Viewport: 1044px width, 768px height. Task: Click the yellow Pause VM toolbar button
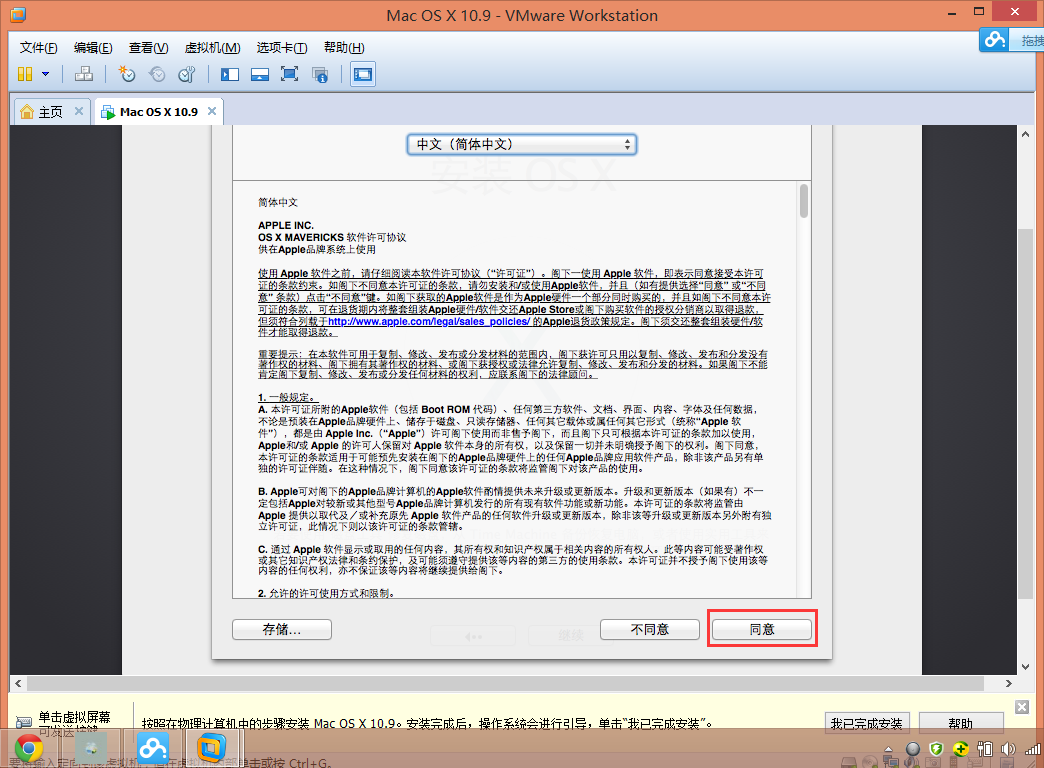click(25, 74)
